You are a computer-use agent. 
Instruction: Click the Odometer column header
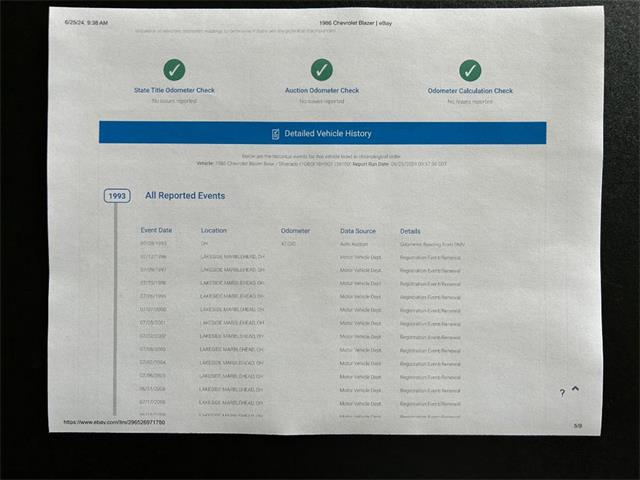click(x=295, y=231)
